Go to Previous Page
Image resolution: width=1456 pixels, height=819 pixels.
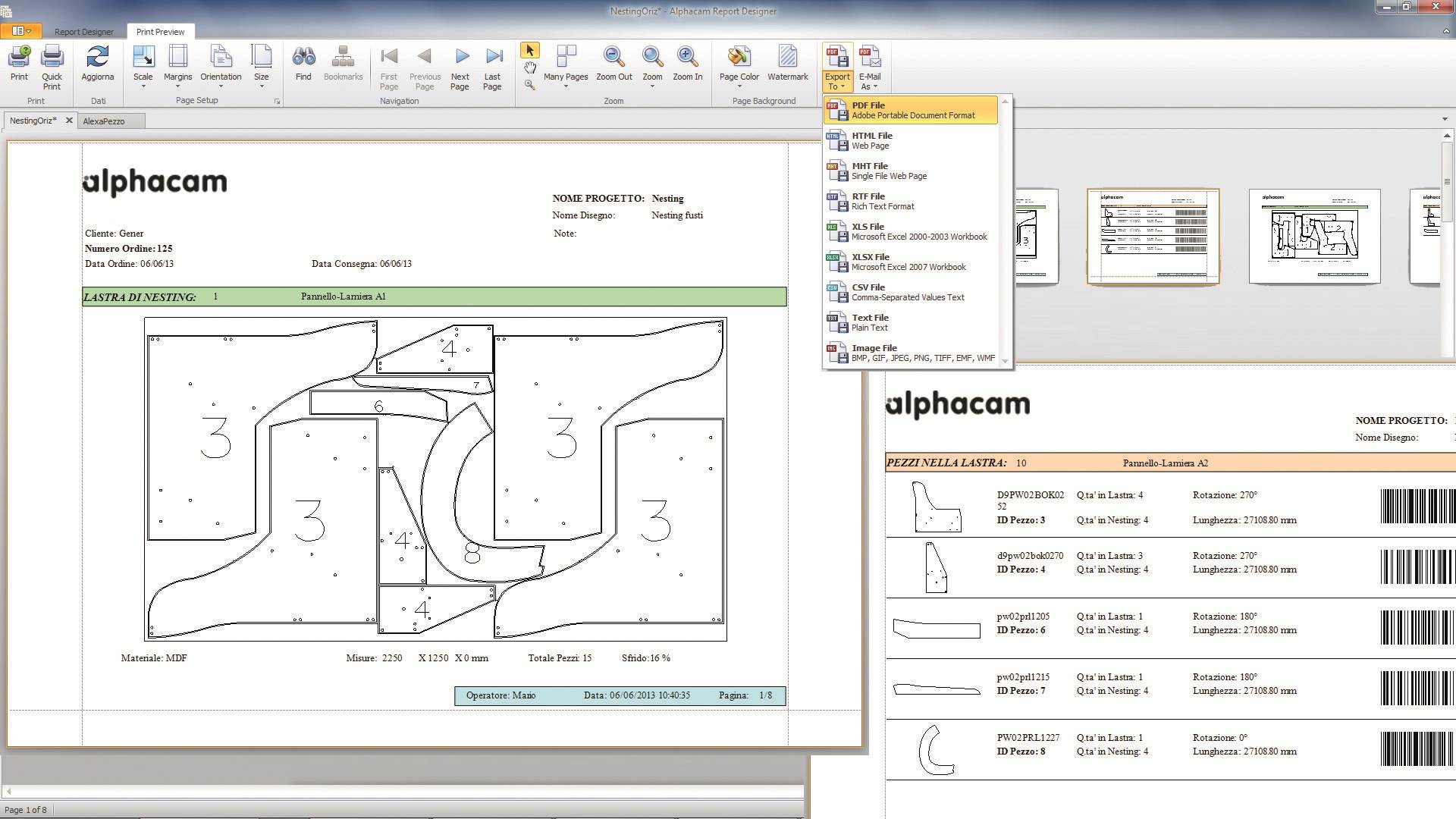click(425, 68)
